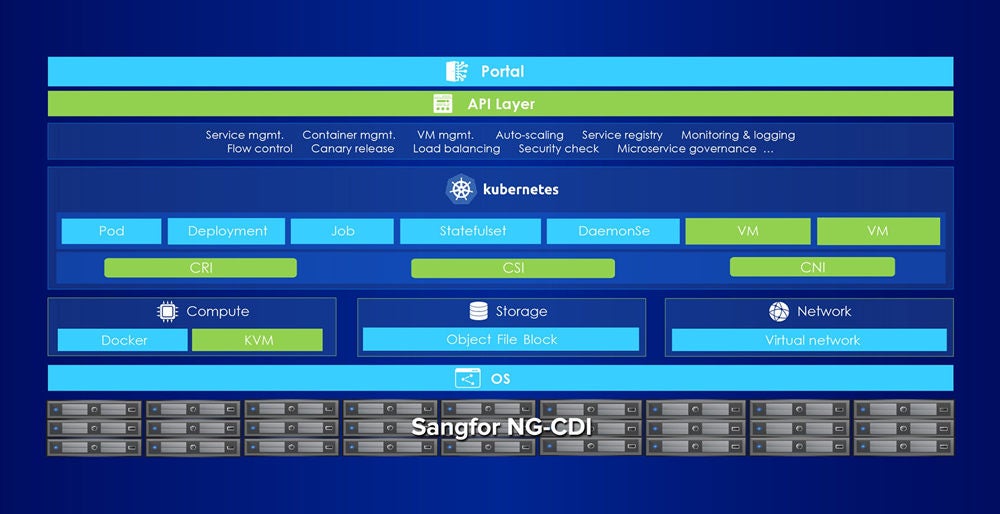Select the Deployment block
Viewport: 1000px width, 514px height.
pyautogui.click(x=226, y=231)
